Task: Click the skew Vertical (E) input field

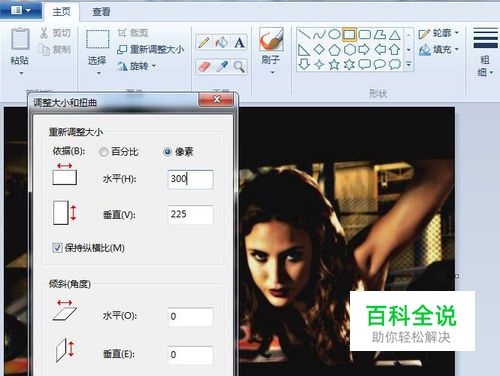Action: click(x=190, y=355)
